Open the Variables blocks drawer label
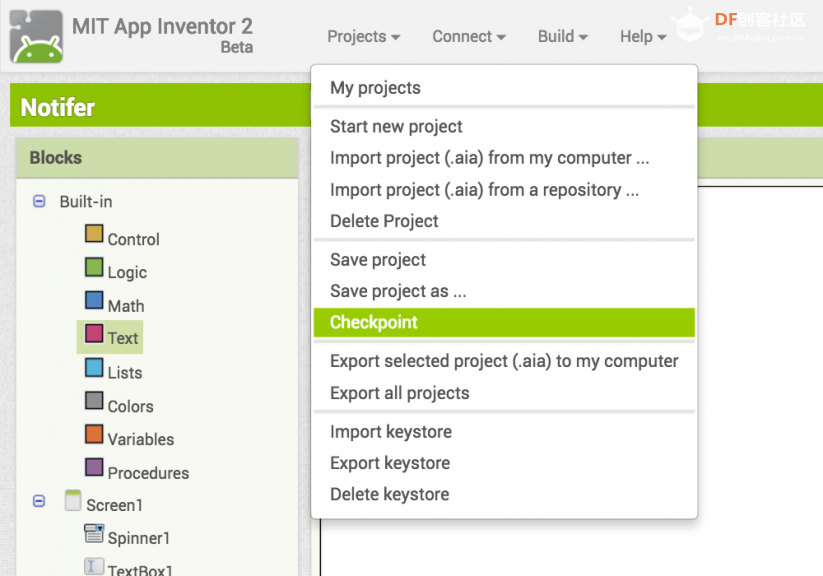Screen dimensions: 823x576 pyautogui.click(x=141, y=439)
